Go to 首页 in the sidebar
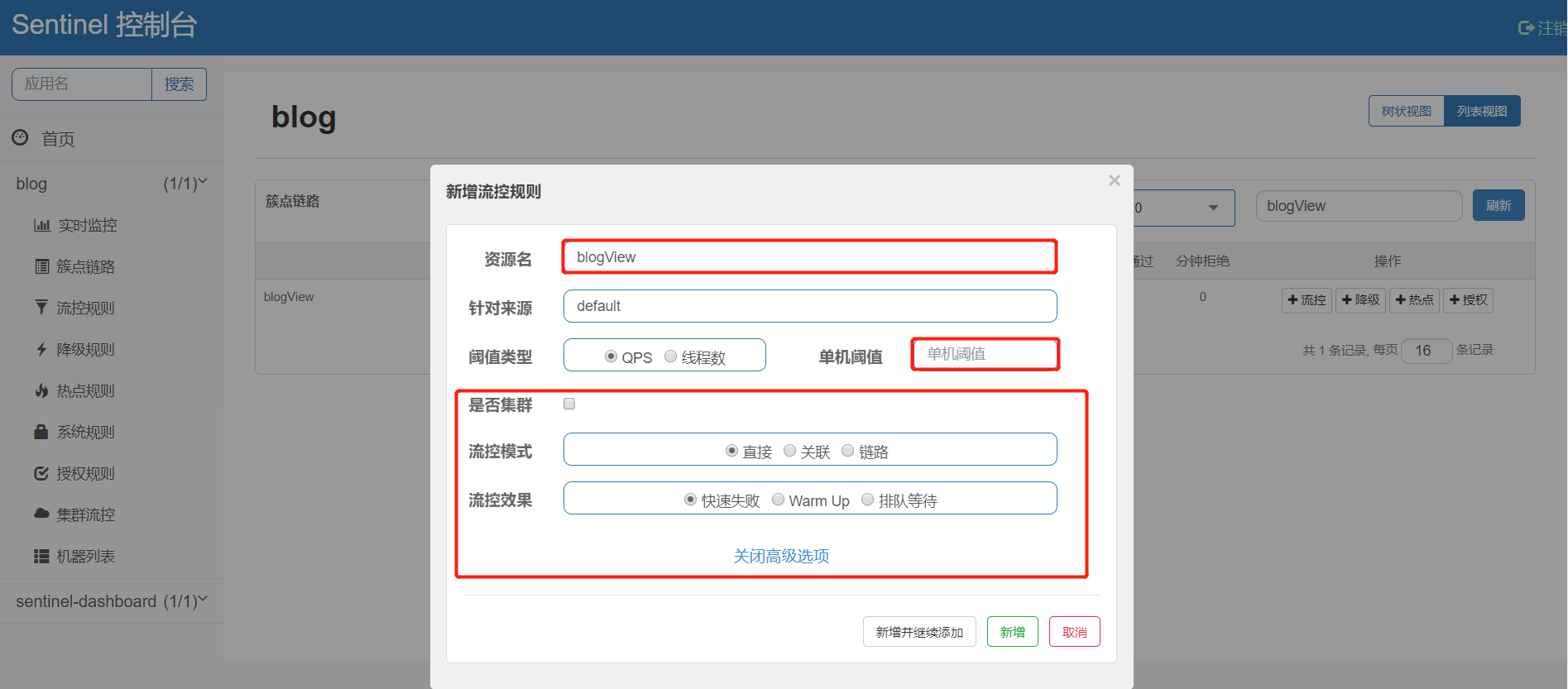The image size is (1568, 689). point(58,139)
